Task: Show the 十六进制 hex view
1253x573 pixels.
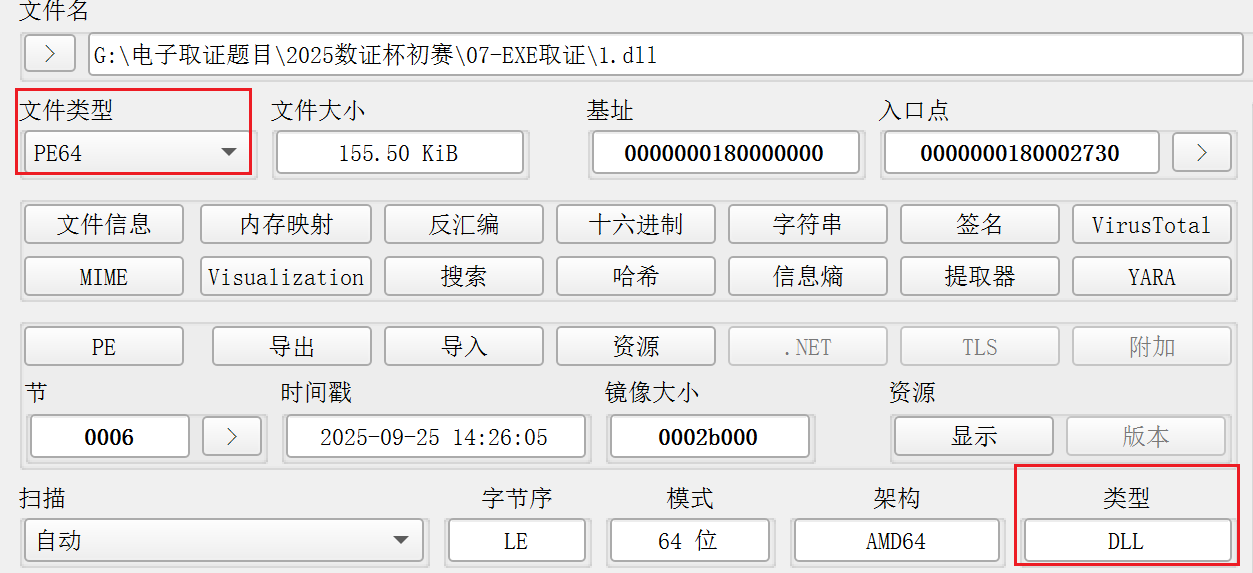Action: point(636,225)
